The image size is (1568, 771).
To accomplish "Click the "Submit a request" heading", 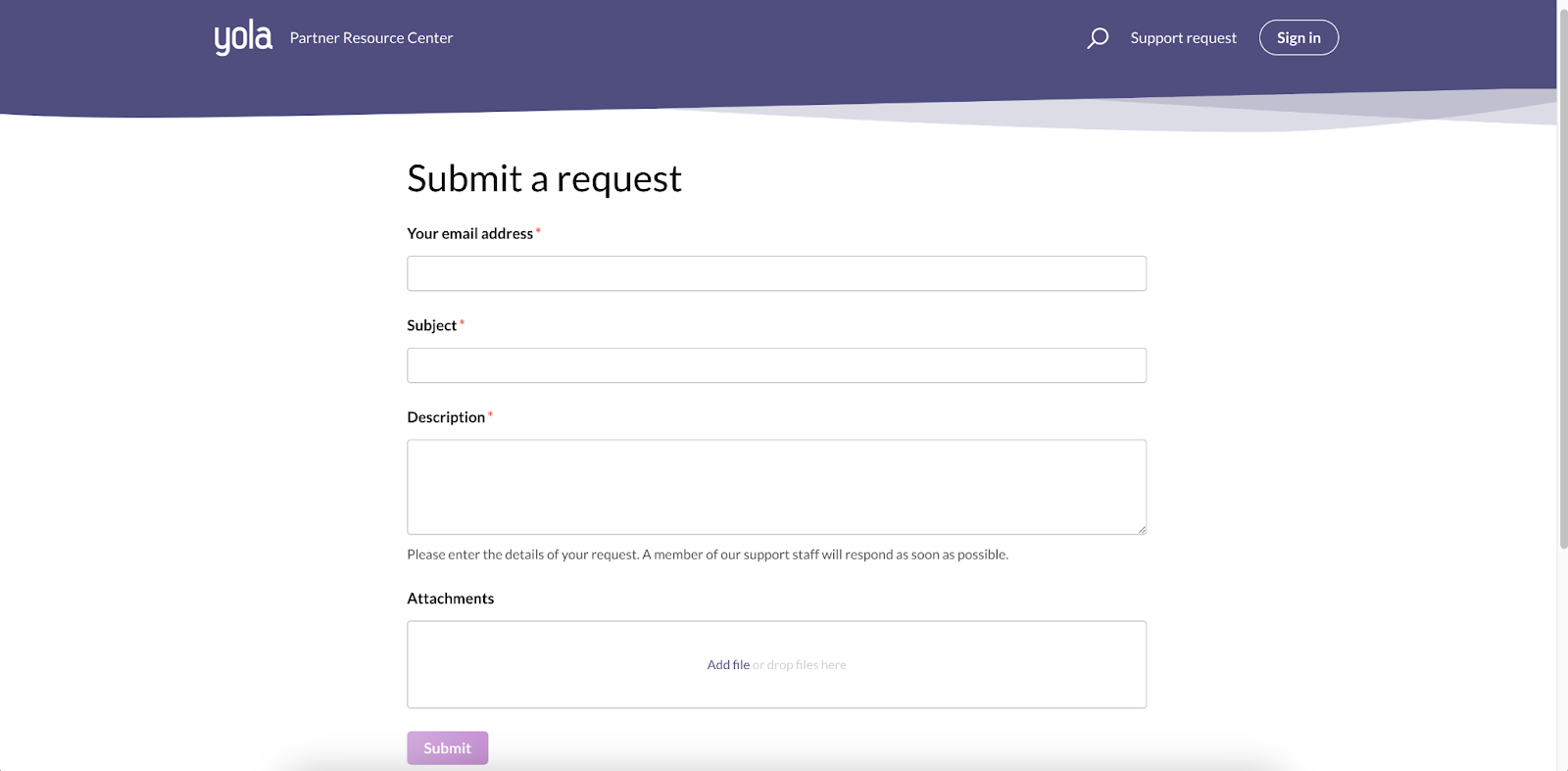I will tap(544, 179).
